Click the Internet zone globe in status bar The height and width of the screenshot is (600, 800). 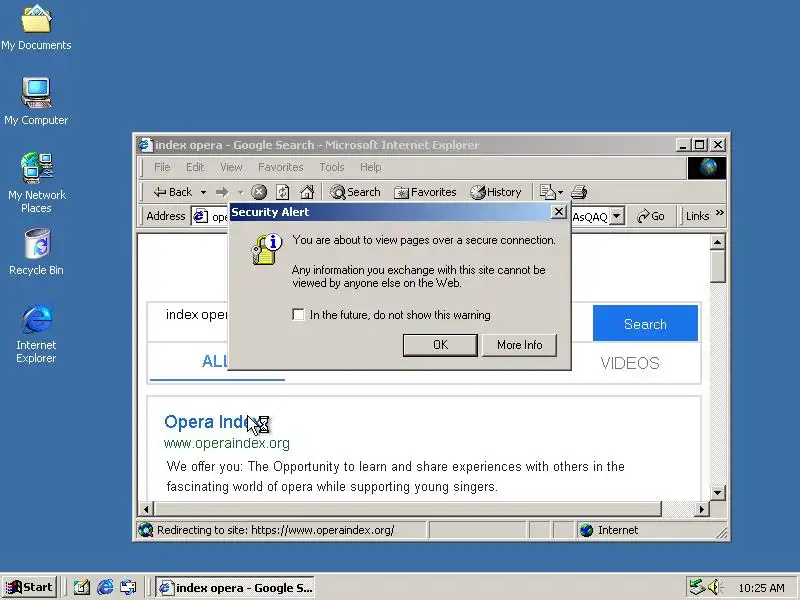[587, 530]
